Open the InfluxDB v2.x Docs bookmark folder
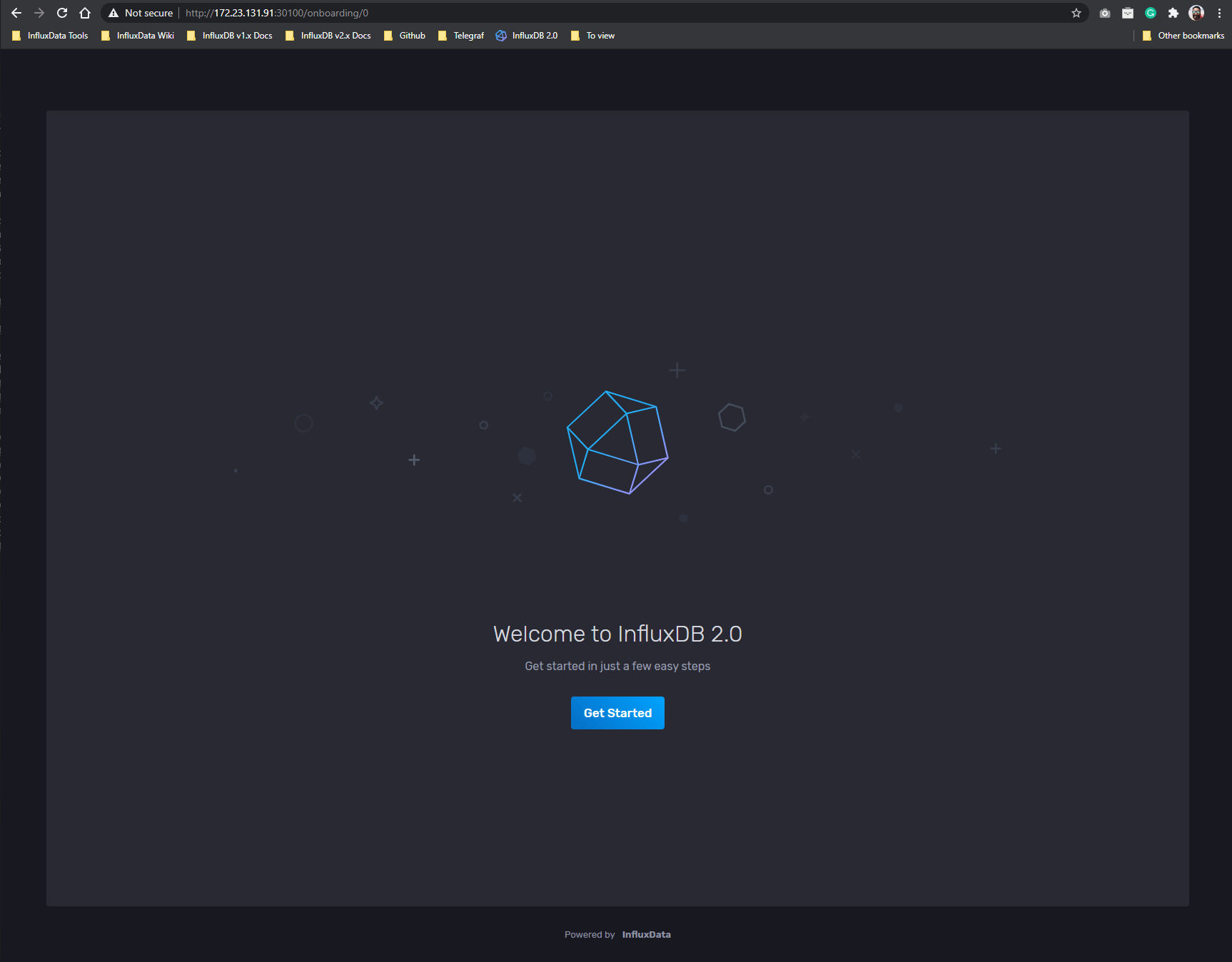Screen dimensions: 1232x962 pyautogui.click(x=328, y=36)
